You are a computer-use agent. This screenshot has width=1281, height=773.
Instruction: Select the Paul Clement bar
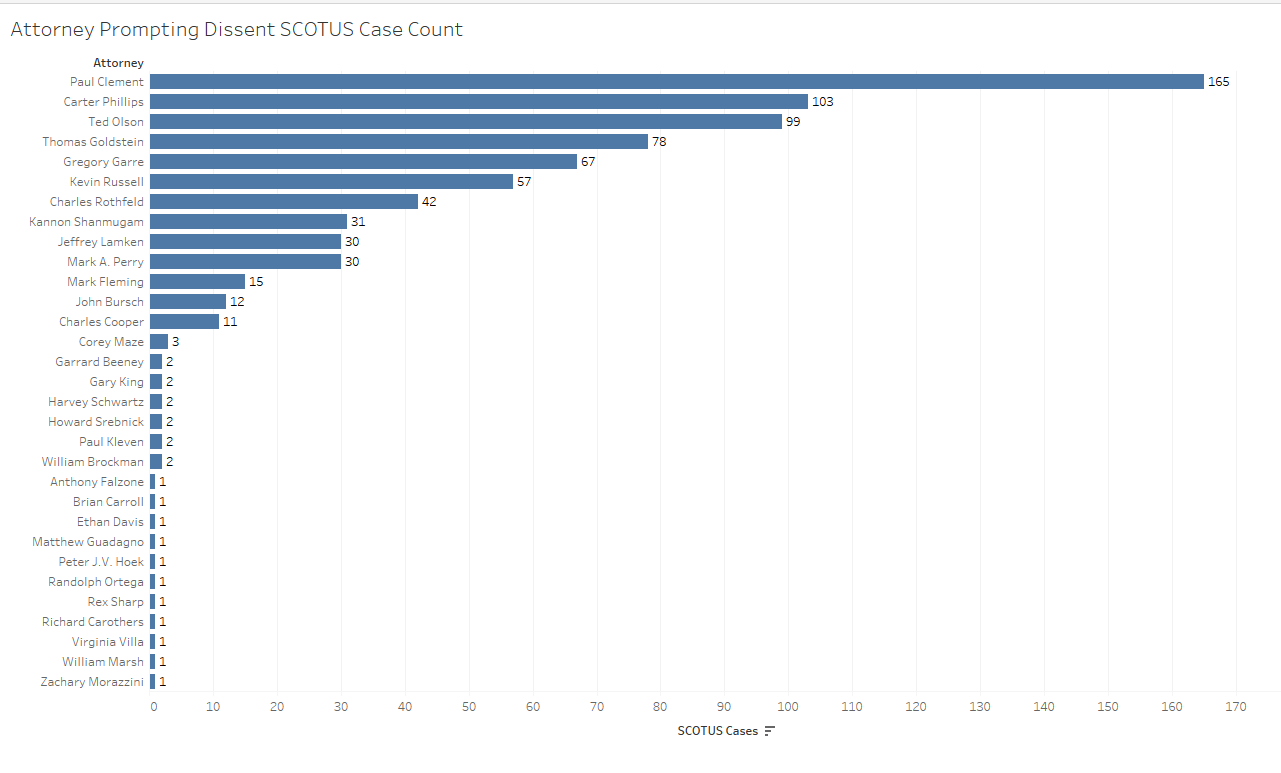tap(676, 82)
